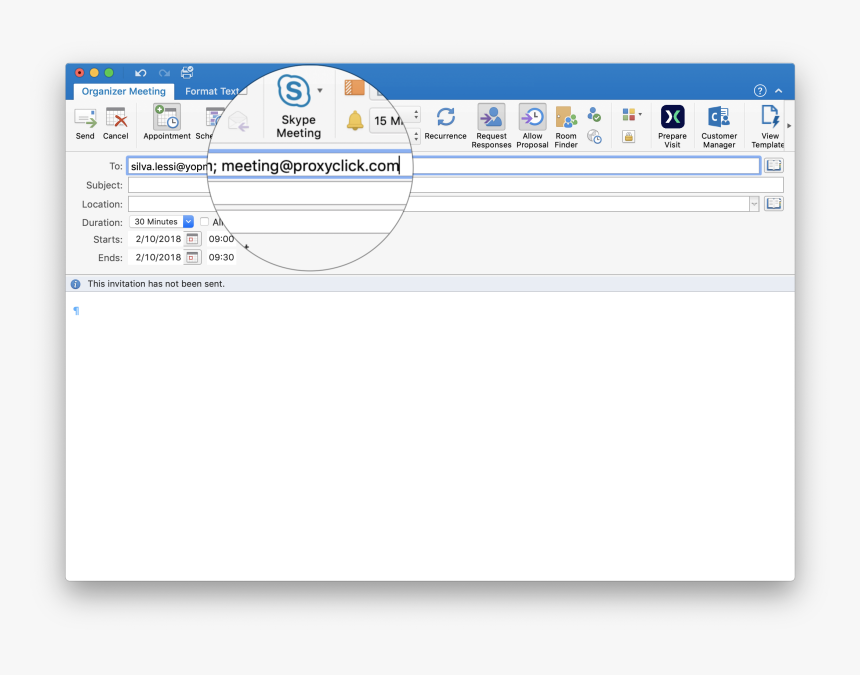Open Customer Manager add-in

(x=719, y=127)
